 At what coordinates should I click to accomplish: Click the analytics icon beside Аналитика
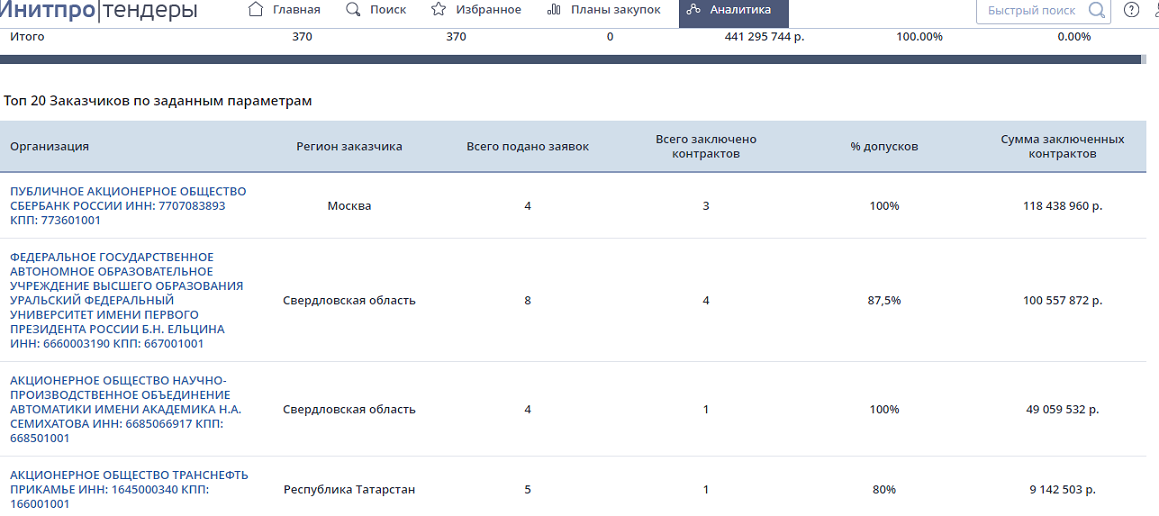point(693,10)
